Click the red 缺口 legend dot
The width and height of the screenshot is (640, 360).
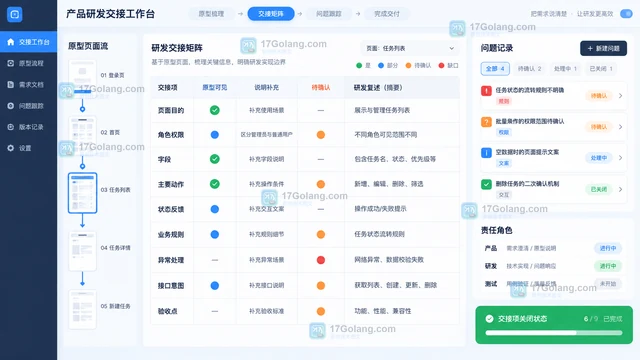coord(441,65)
